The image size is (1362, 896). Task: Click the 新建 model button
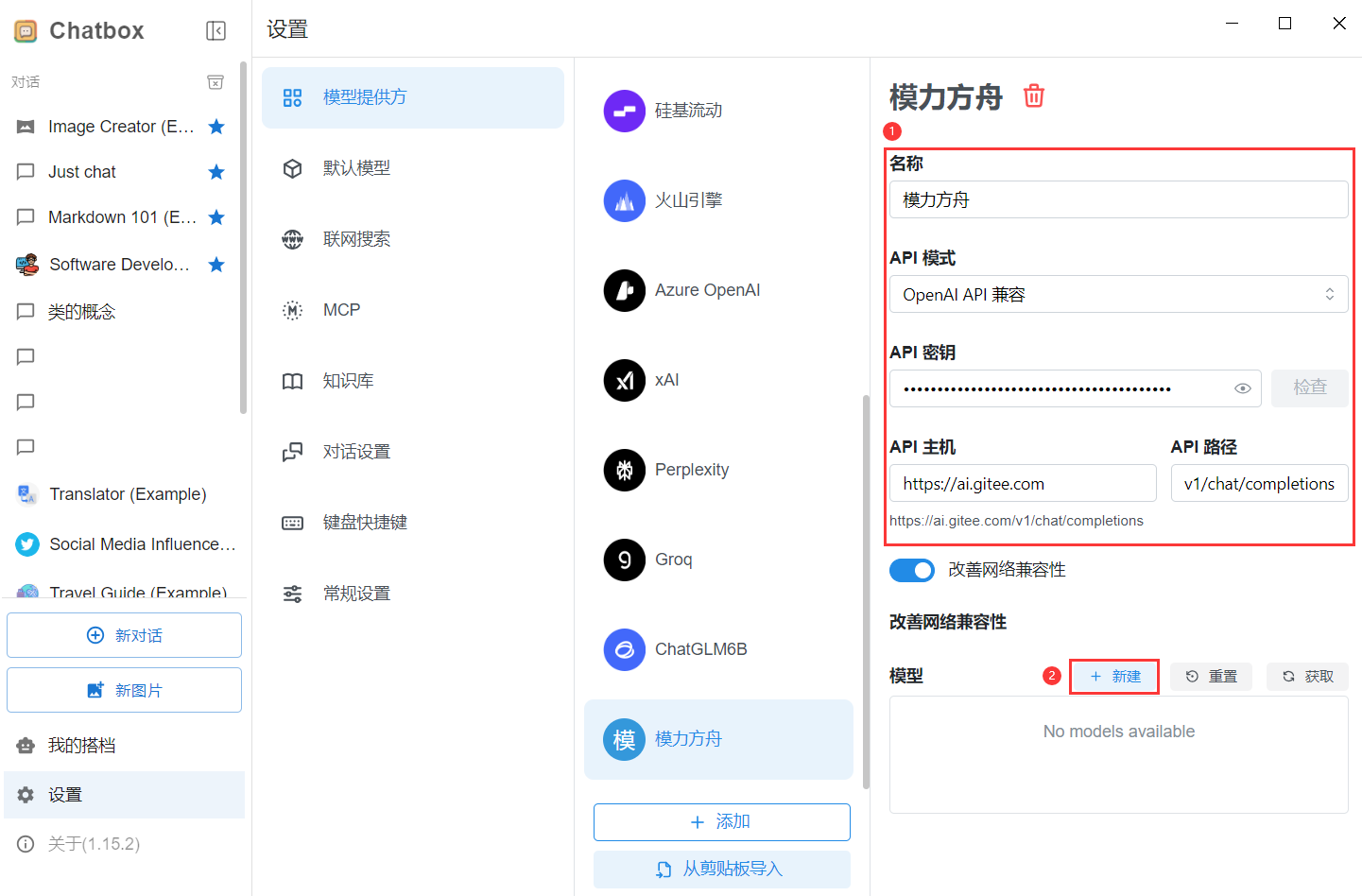coord(1114,677)
